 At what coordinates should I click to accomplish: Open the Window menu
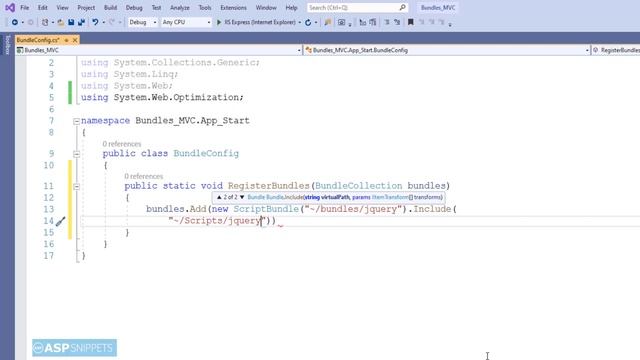[266, 8]
